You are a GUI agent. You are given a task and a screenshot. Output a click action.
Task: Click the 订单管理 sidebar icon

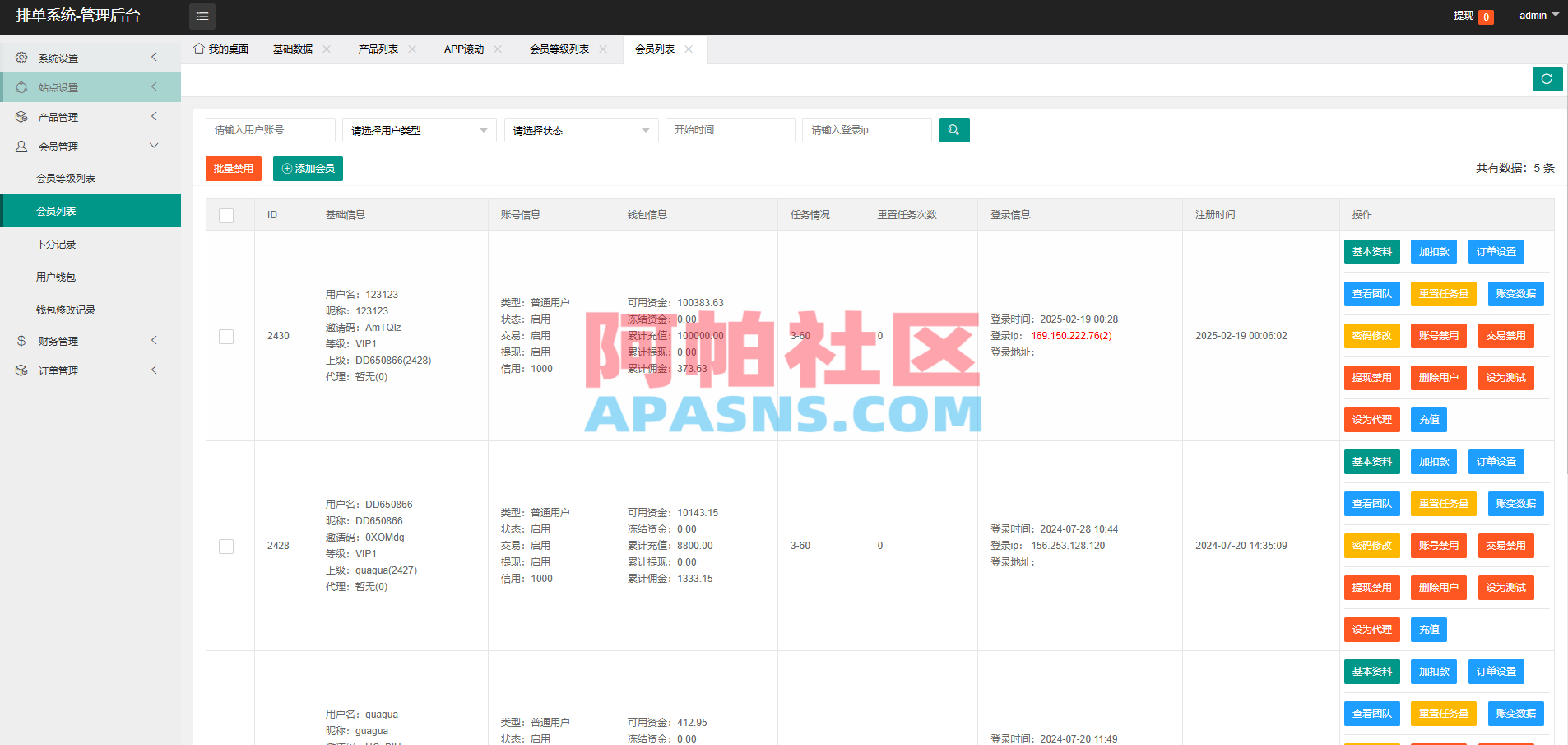tap(21, 370)
